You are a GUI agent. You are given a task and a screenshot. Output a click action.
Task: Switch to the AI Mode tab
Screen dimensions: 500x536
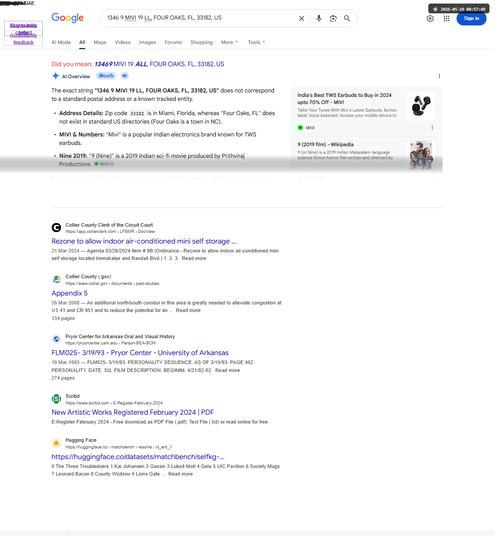point(61,42)
